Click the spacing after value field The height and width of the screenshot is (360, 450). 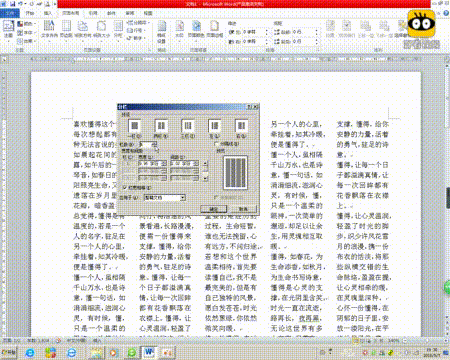tap(304, 41)
